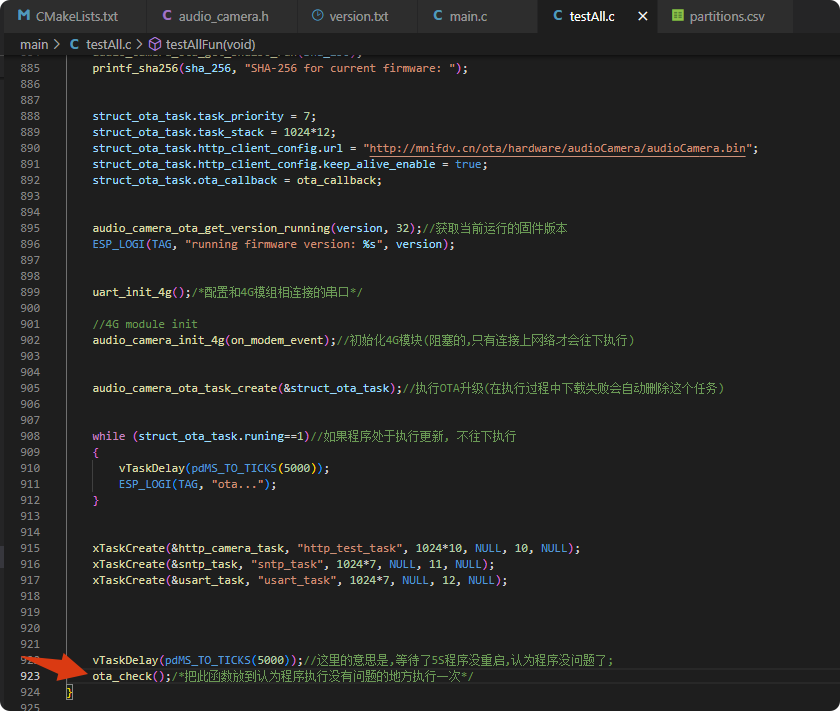Click the table icon on partitions.csv tab
The image size is (840, 711).
point(678,16)
